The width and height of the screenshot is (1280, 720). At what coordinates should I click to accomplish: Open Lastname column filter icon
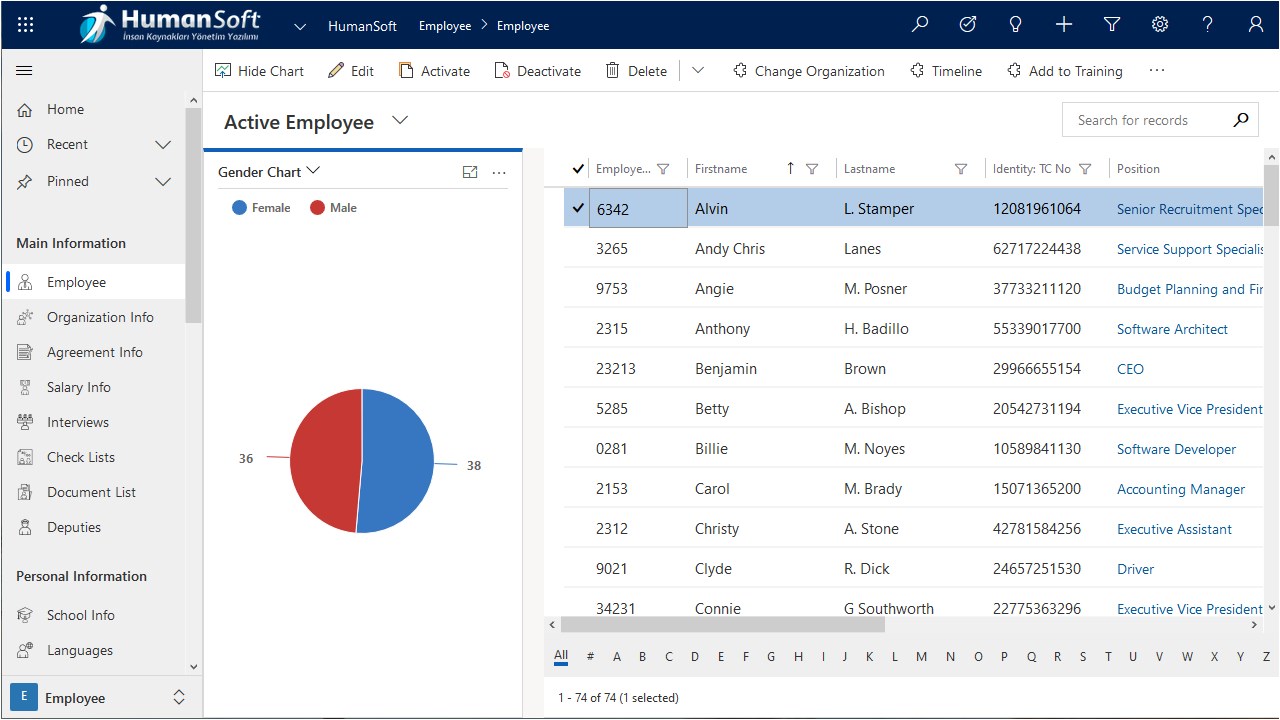961,169
